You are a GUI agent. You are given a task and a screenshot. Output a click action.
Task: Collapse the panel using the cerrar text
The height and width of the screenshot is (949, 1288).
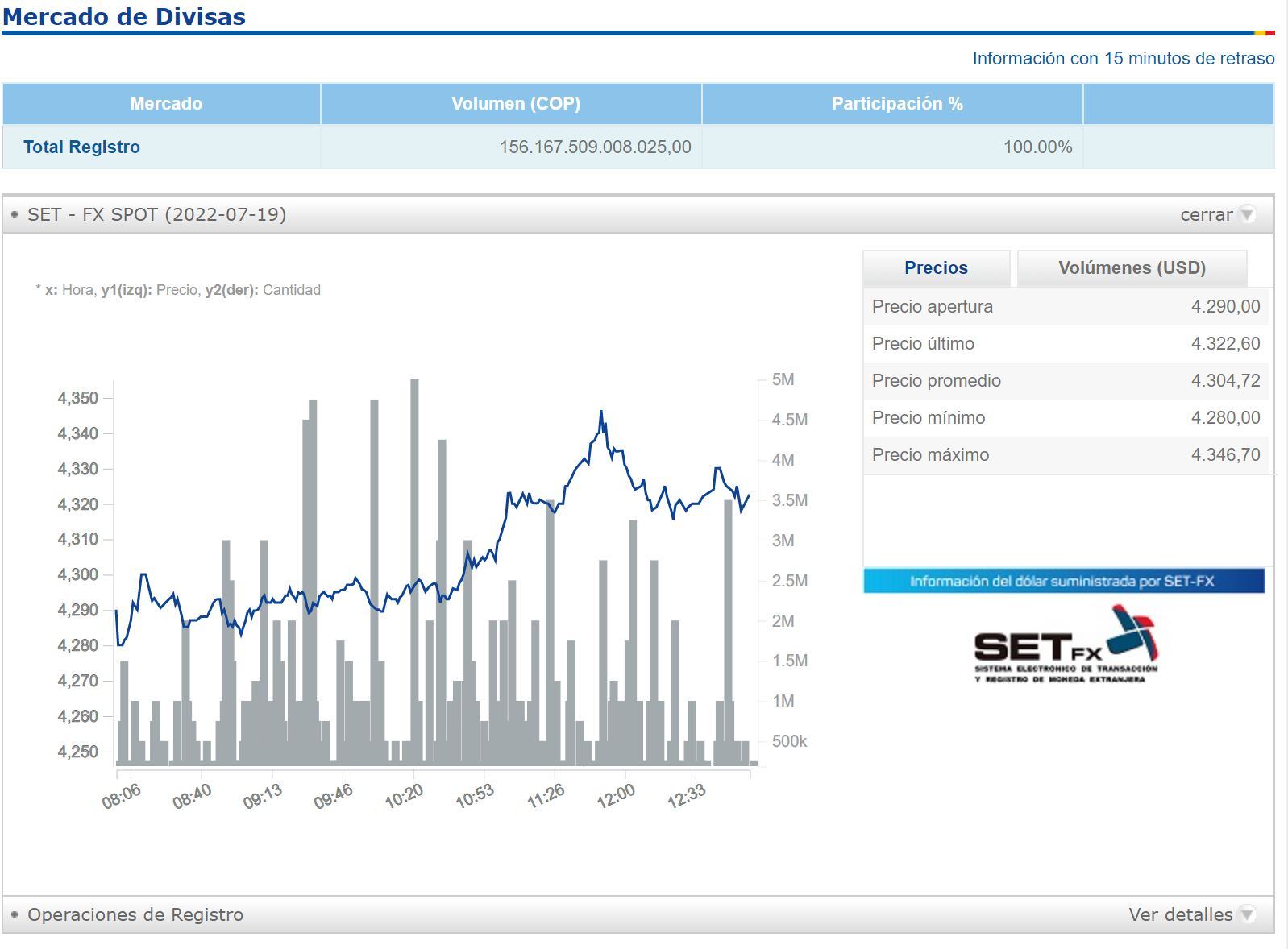click(x=1206, y=214)
